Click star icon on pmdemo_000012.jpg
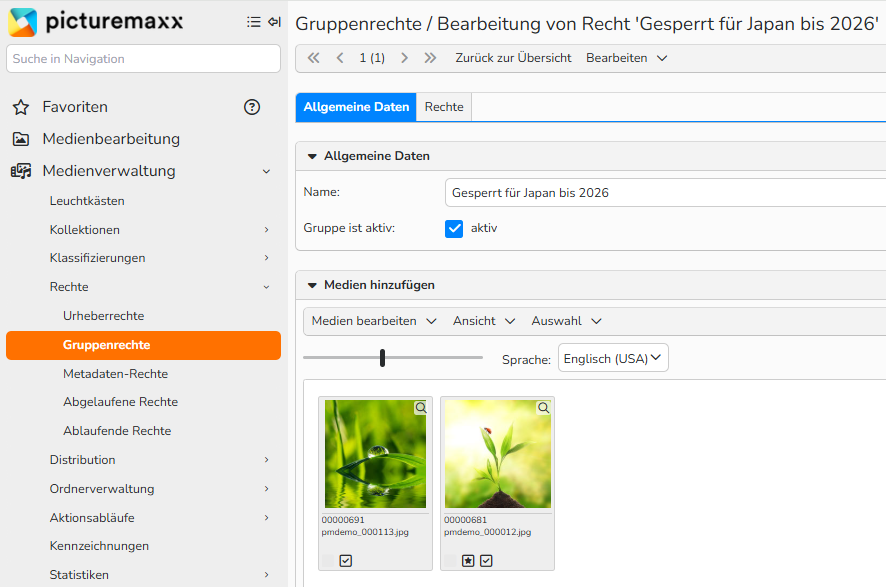The height and width of the screenshot is (587, 886). [x=468, y=560]
